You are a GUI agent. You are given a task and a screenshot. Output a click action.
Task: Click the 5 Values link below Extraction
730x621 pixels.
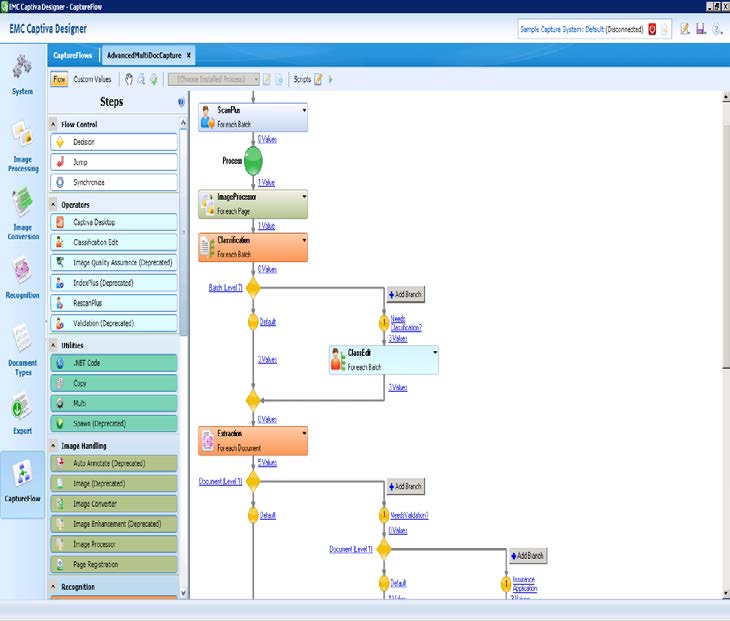click(267, 462)
